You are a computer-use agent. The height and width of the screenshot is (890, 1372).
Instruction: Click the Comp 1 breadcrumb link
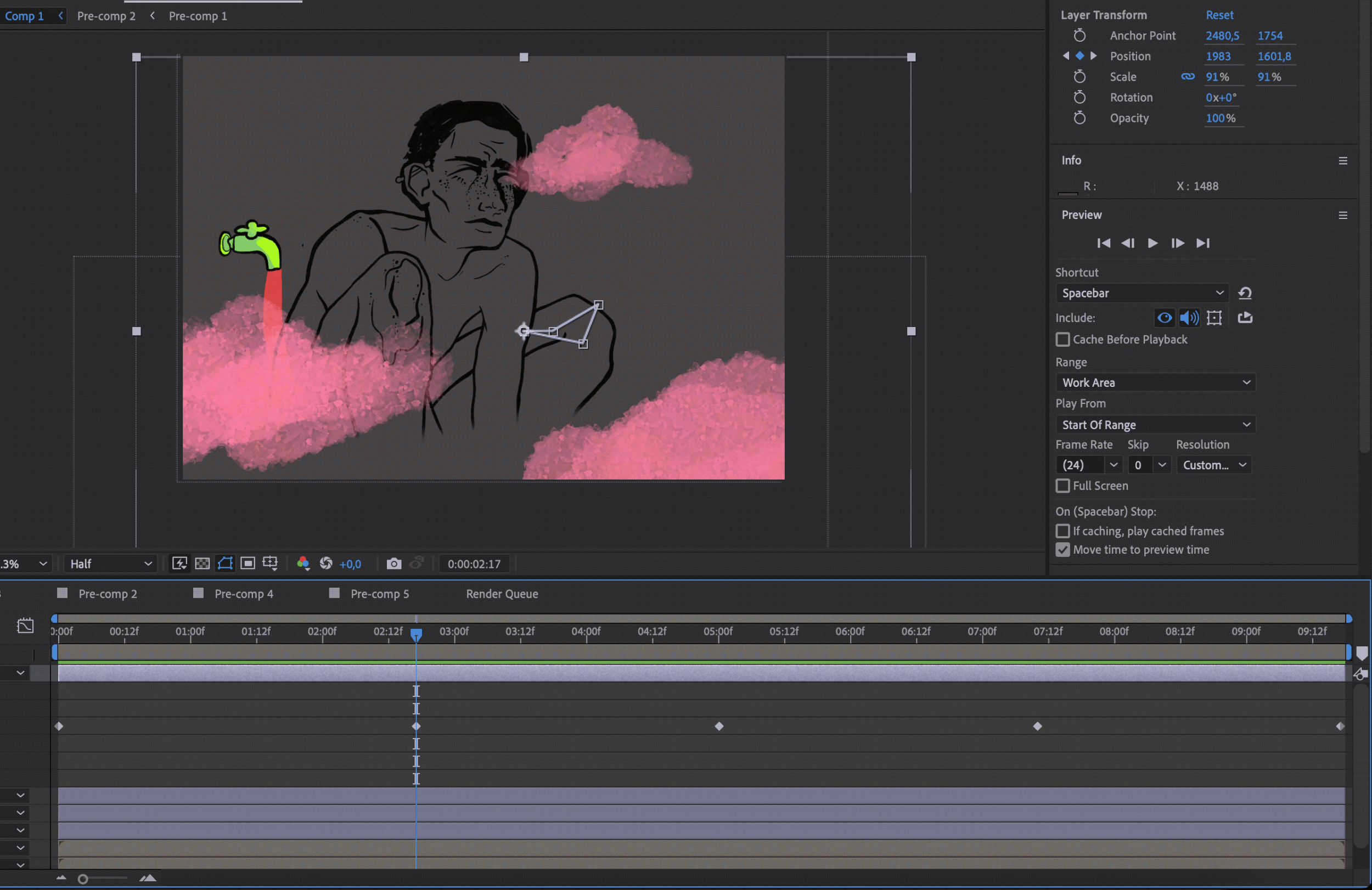click(x=24, y=15)
